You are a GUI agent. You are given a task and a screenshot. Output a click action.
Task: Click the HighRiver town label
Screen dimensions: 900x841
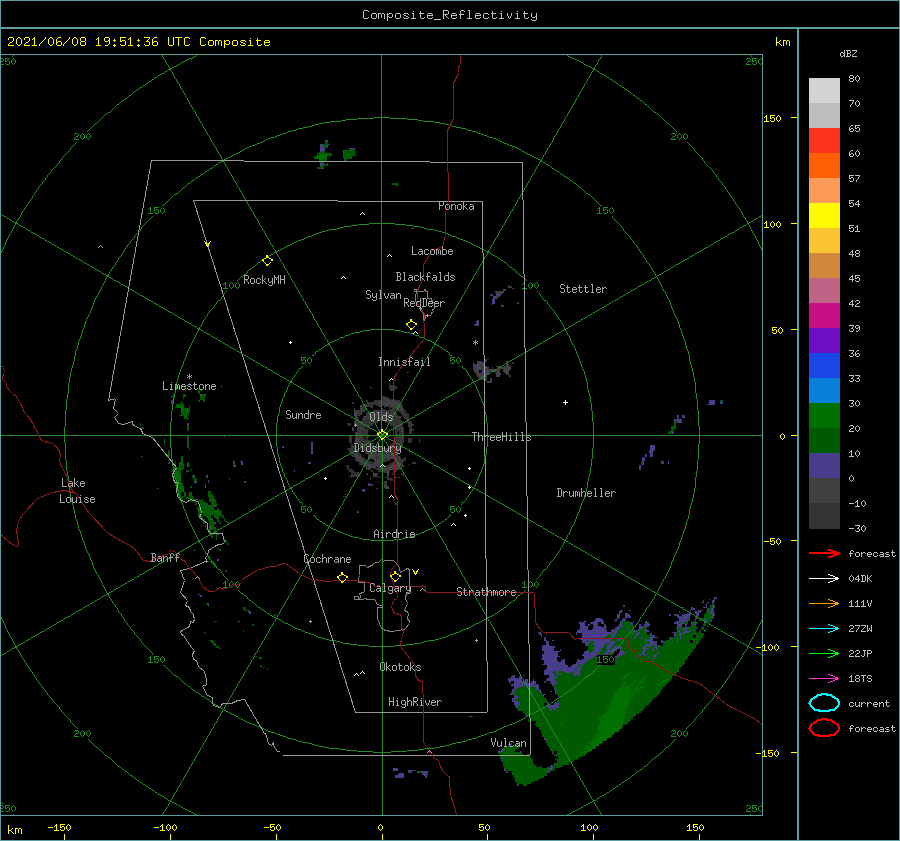pyautogui.click(x=414, y=702)
